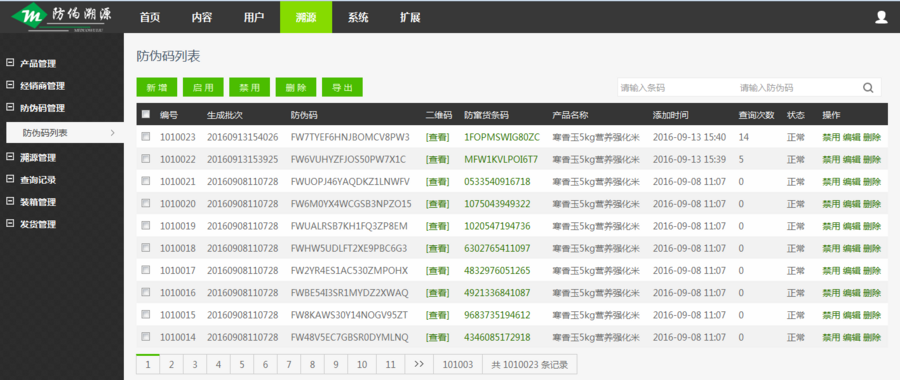This screenshot has width=900, height=380.
Task: Click 删除 for row 1010021
Action: click(872, 181)
